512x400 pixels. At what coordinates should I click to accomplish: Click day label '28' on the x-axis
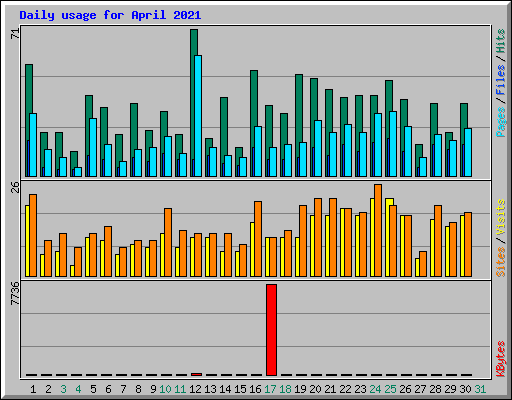pyautogui.click(x=435, y=389)
